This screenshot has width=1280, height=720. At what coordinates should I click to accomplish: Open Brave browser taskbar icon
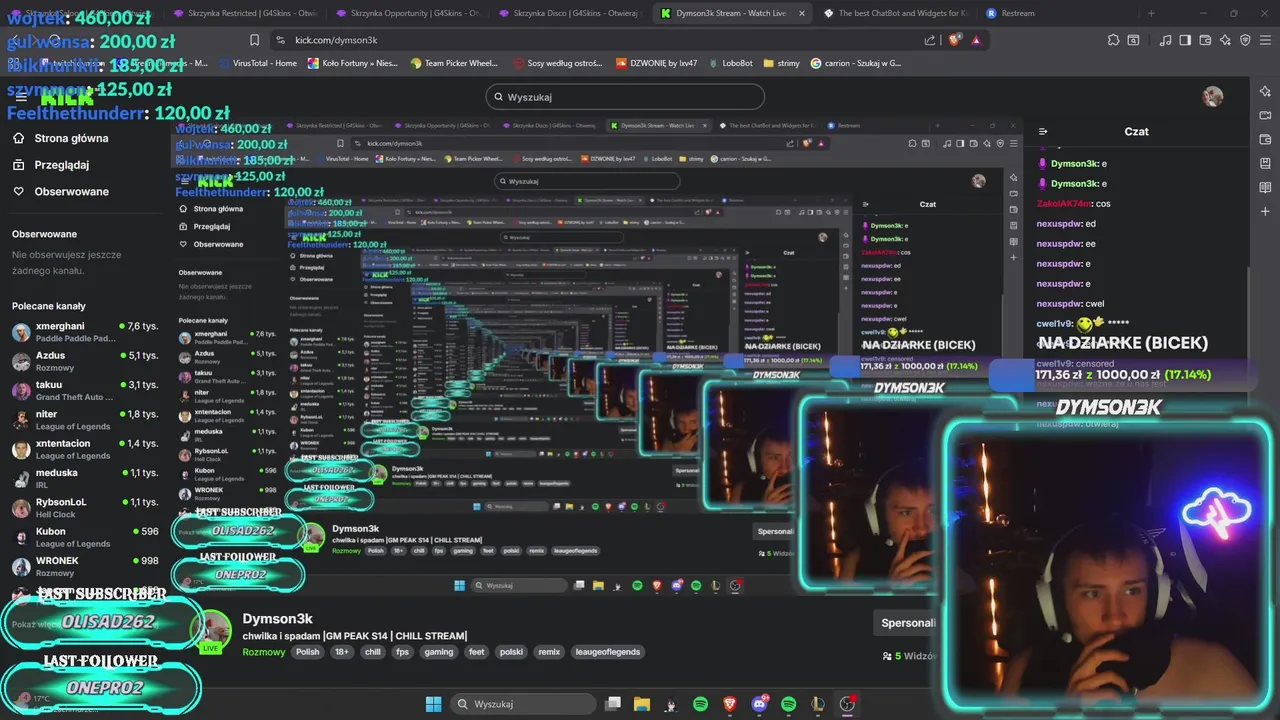click(x=729, y=704)
